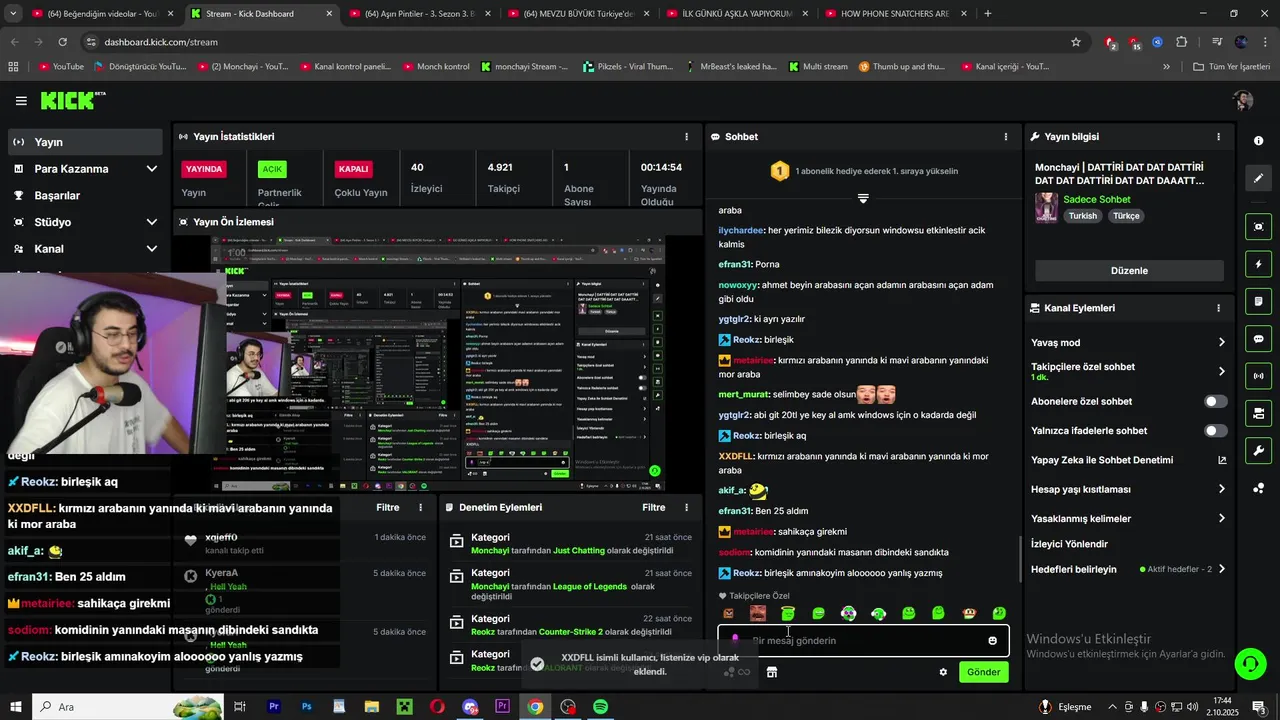The height and width of the screenshot is (720, 1280).
Task: Toggle the broadcast signal widget icon
Action: 1259,376
